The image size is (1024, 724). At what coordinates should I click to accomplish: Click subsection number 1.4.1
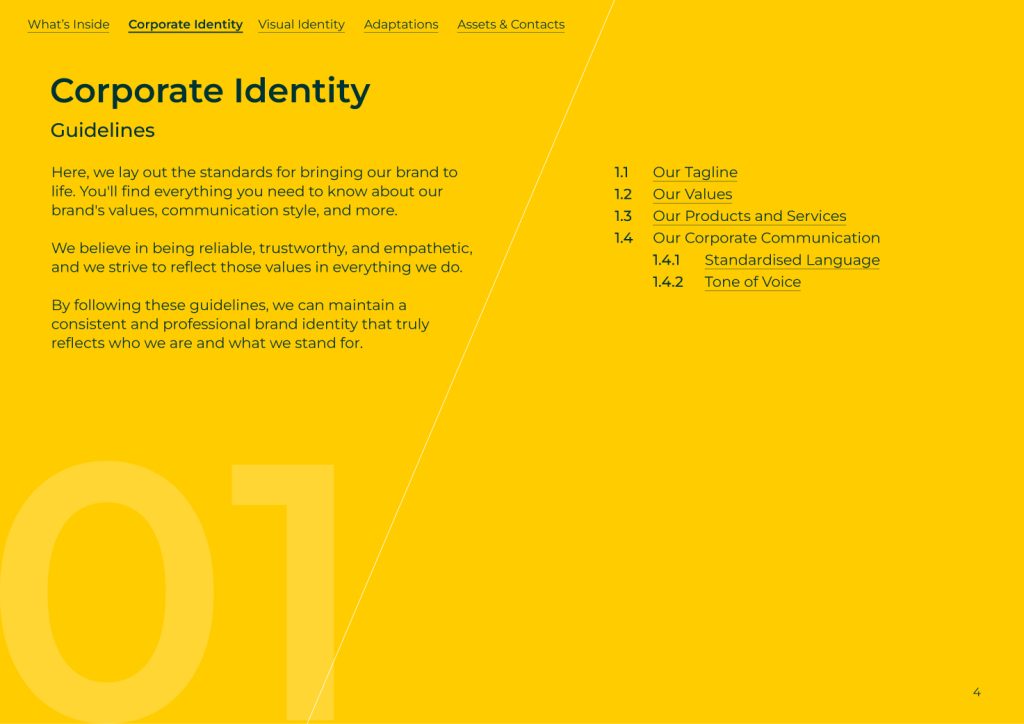coord(666,261)
